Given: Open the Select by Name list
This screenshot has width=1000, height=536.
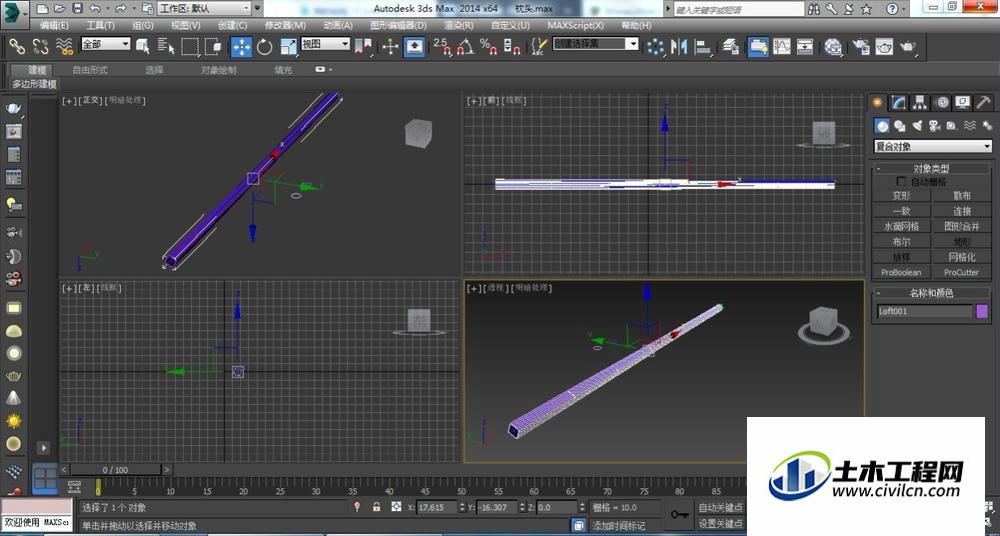Looking at the screenshot, I should [166, 46].
